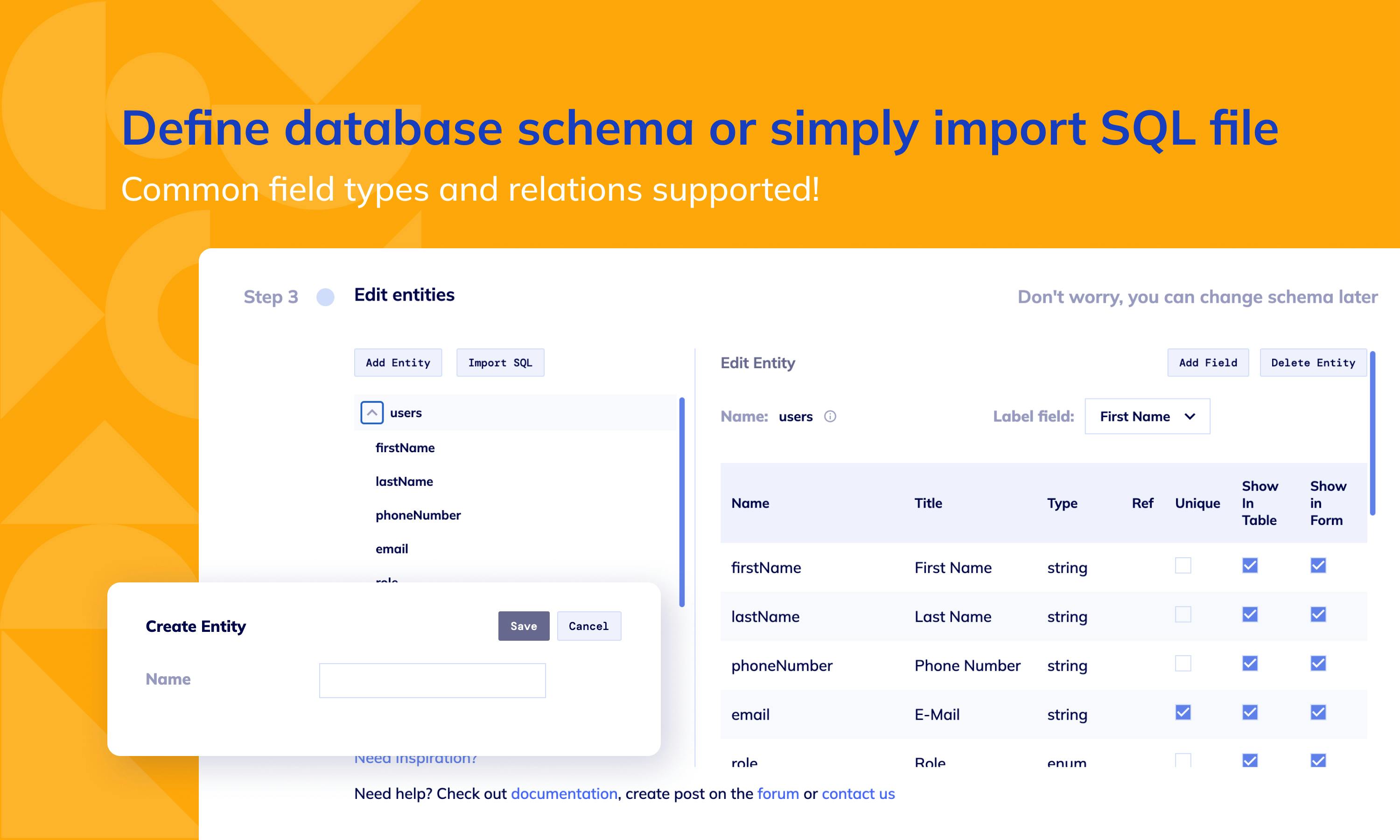The height and width of the screenshot is (840, 1400).
Task: Click the users entity name value
Action: point(796,417)
